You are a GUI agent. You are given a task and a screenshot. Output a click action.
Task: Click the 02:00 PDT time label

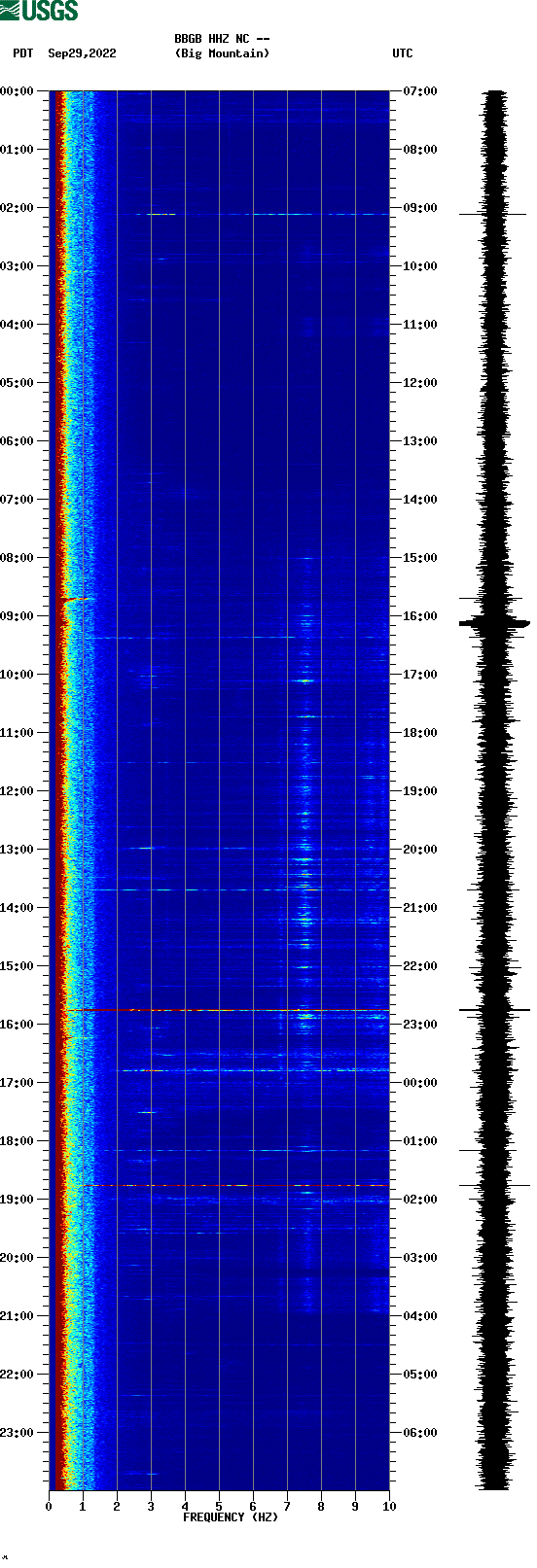coord(18,208)
